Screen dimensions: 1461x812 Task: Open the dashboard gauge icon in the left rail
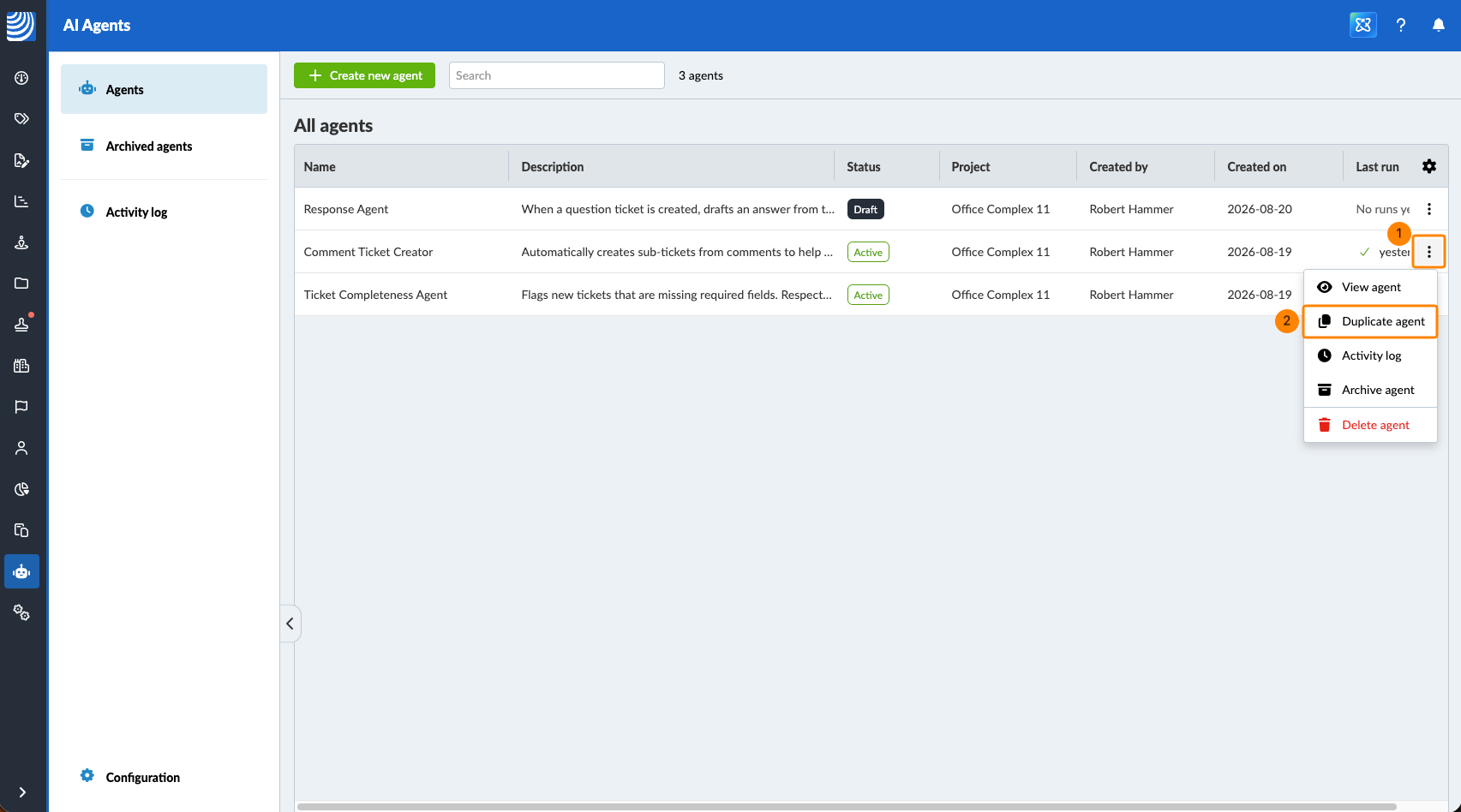pyautogui.click(x=21, y=78)
